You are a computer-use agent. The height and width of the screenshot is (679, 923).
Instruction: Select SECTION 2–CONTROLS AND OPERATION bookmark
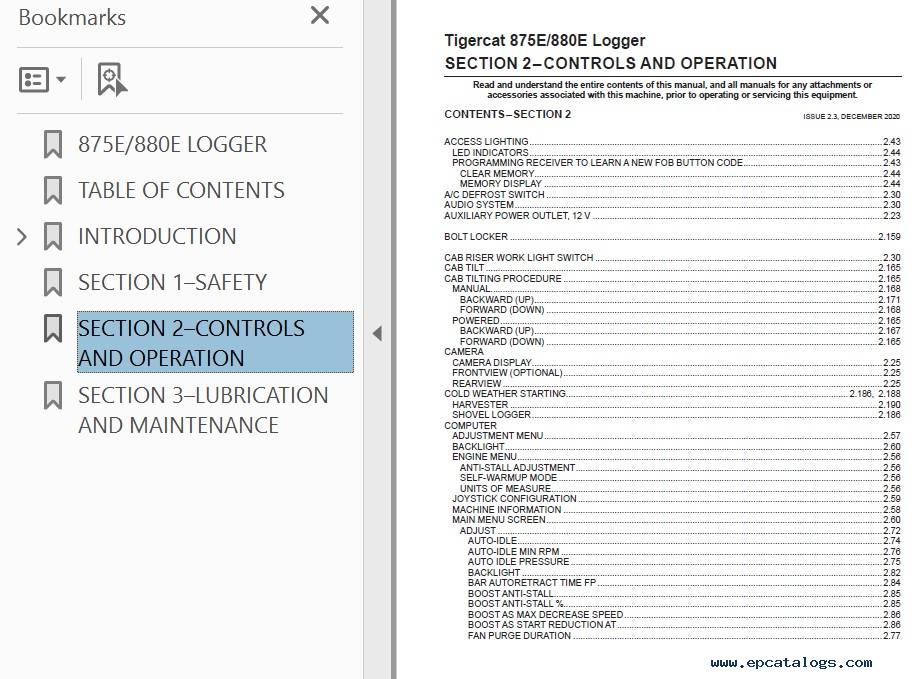pyautogui.click(x=215, y=342)
